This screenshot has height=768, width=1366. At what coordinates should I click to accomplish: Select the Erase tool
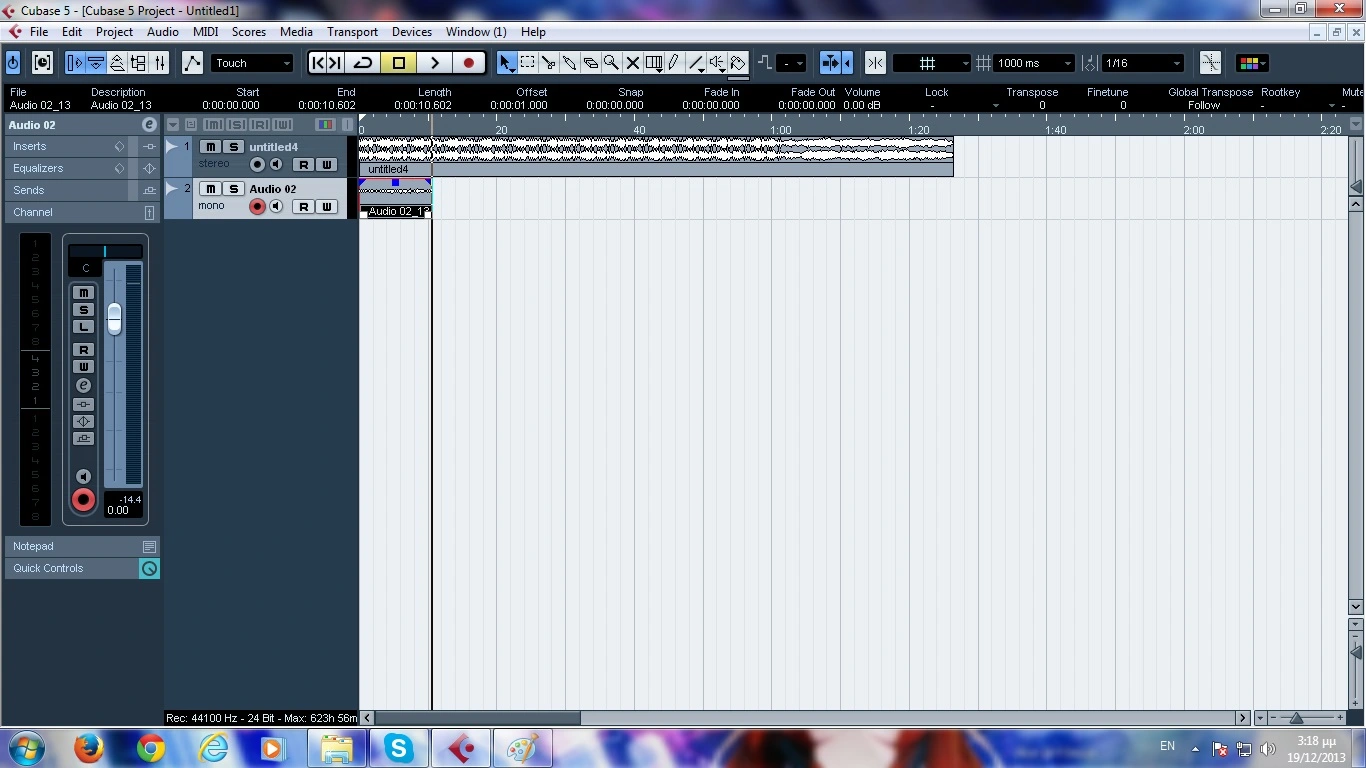tap(591, 63)
